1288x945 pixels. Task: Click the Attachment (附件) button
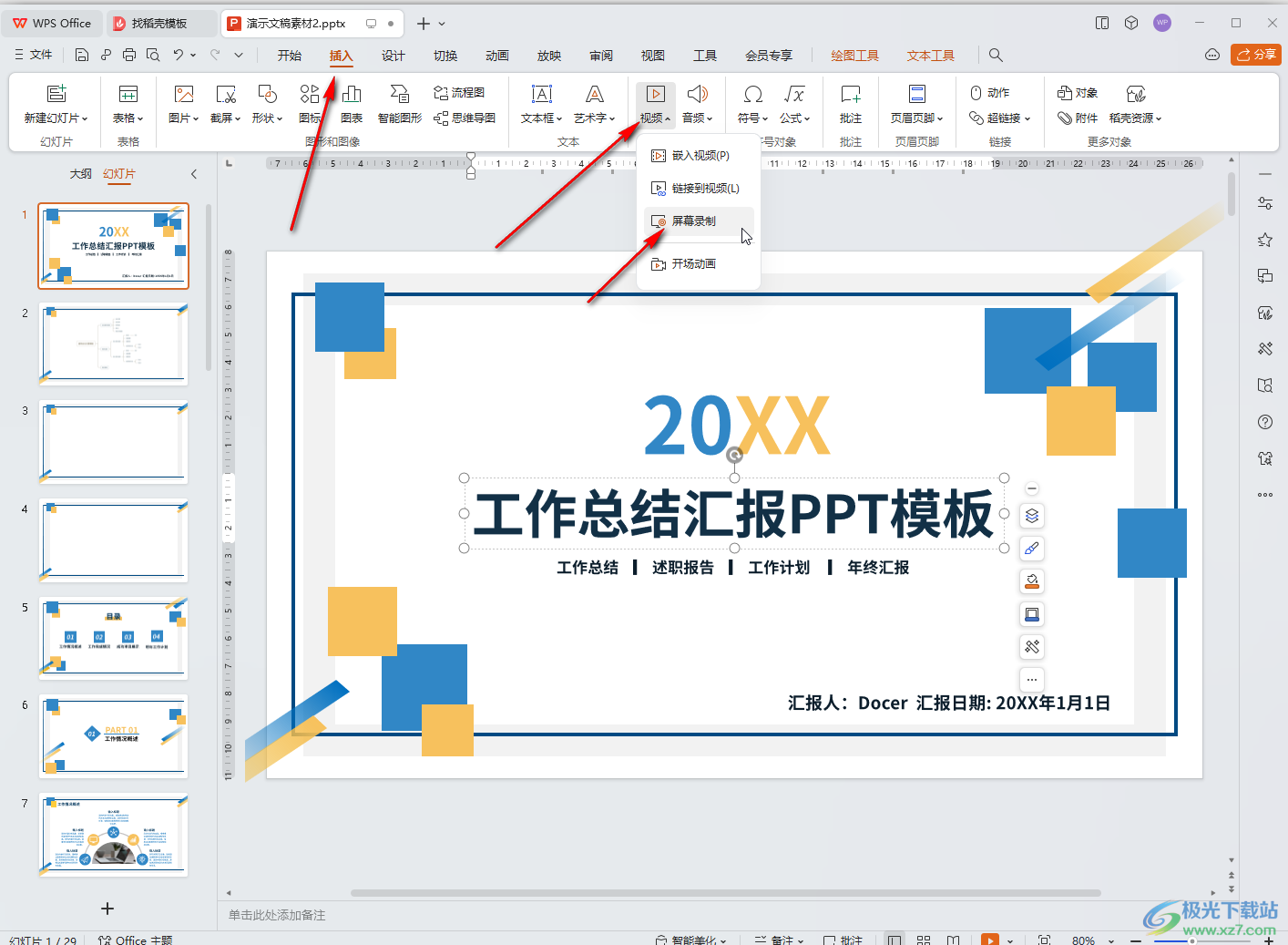pyautogui.click(x=1078, y=118)
